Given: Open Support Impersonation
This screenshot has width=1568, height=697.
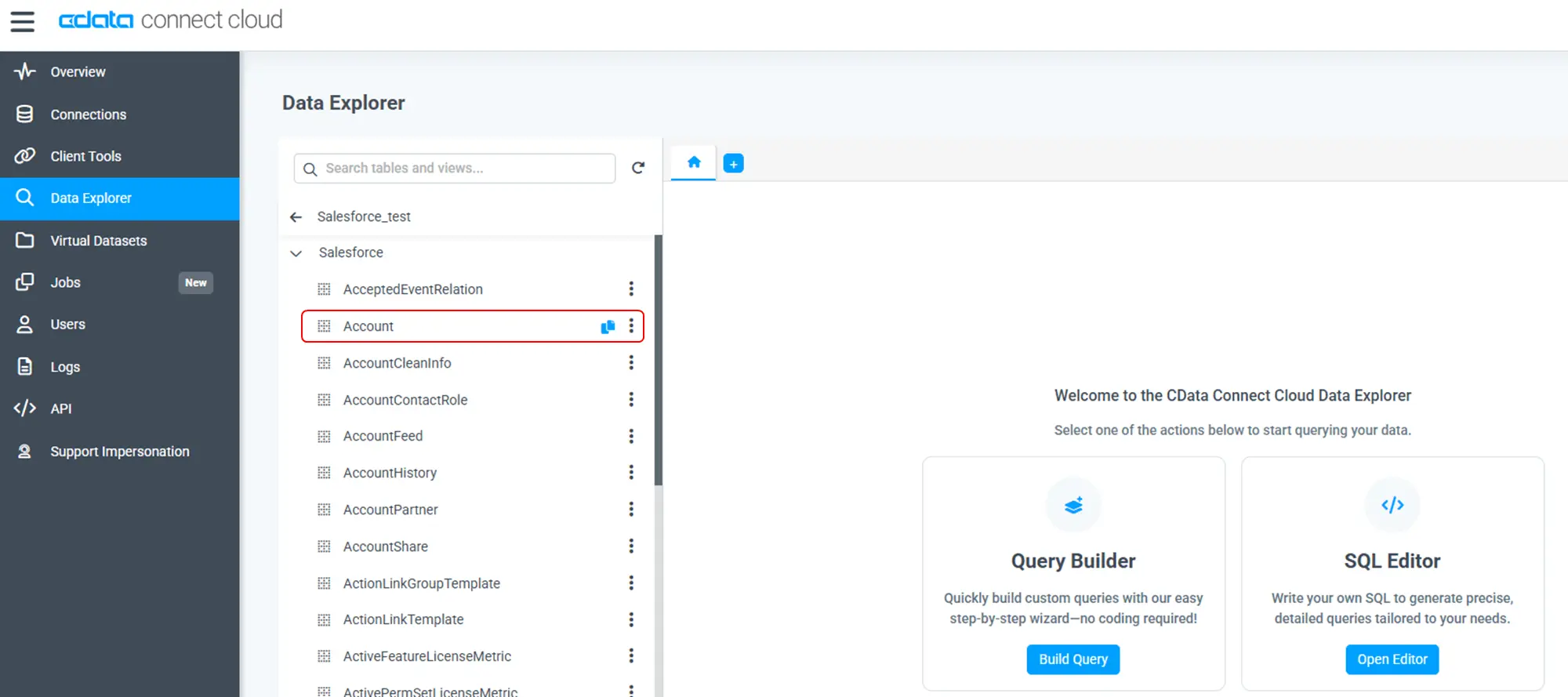Looking at the screenshot, I should (120, 452).
